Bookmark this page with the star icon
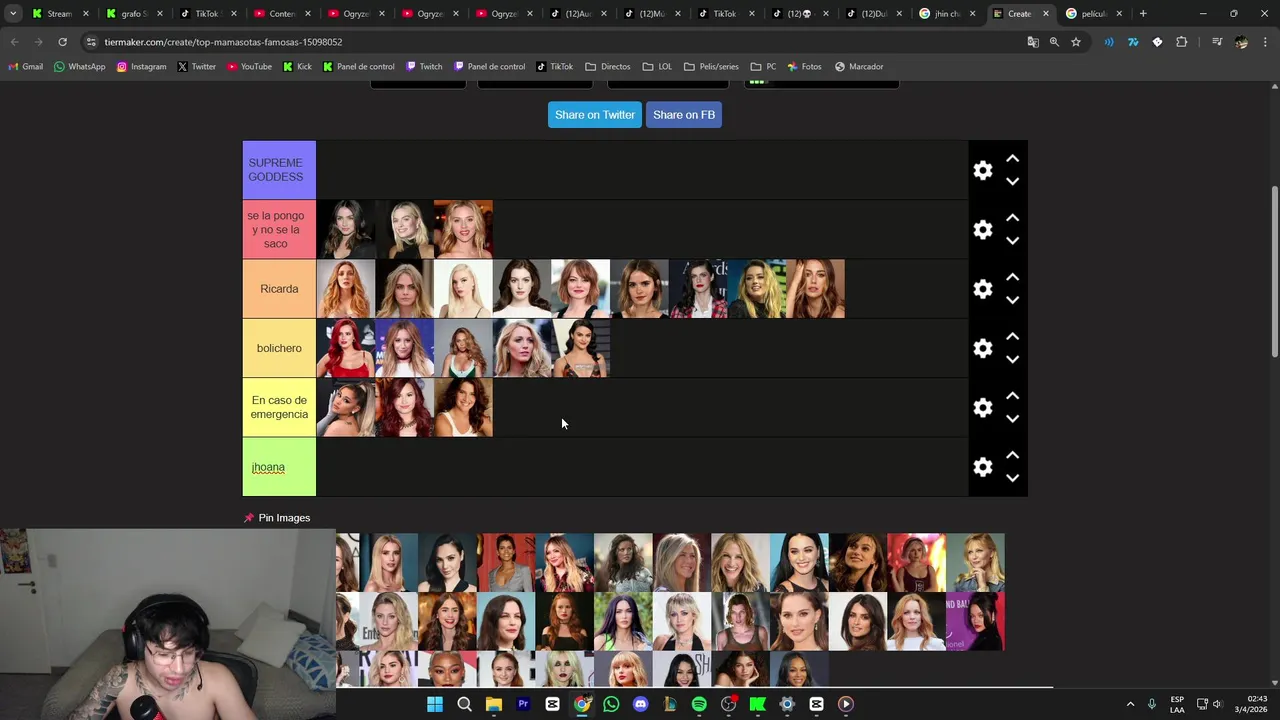This screenshot has height=720, width=1280. click(x=1076, y=42)
